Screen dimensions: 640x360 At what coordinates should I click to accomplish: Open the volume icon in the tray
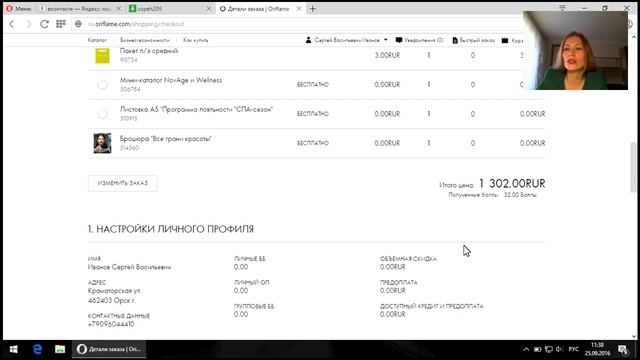pyautogui.click(x=559, y=349)
